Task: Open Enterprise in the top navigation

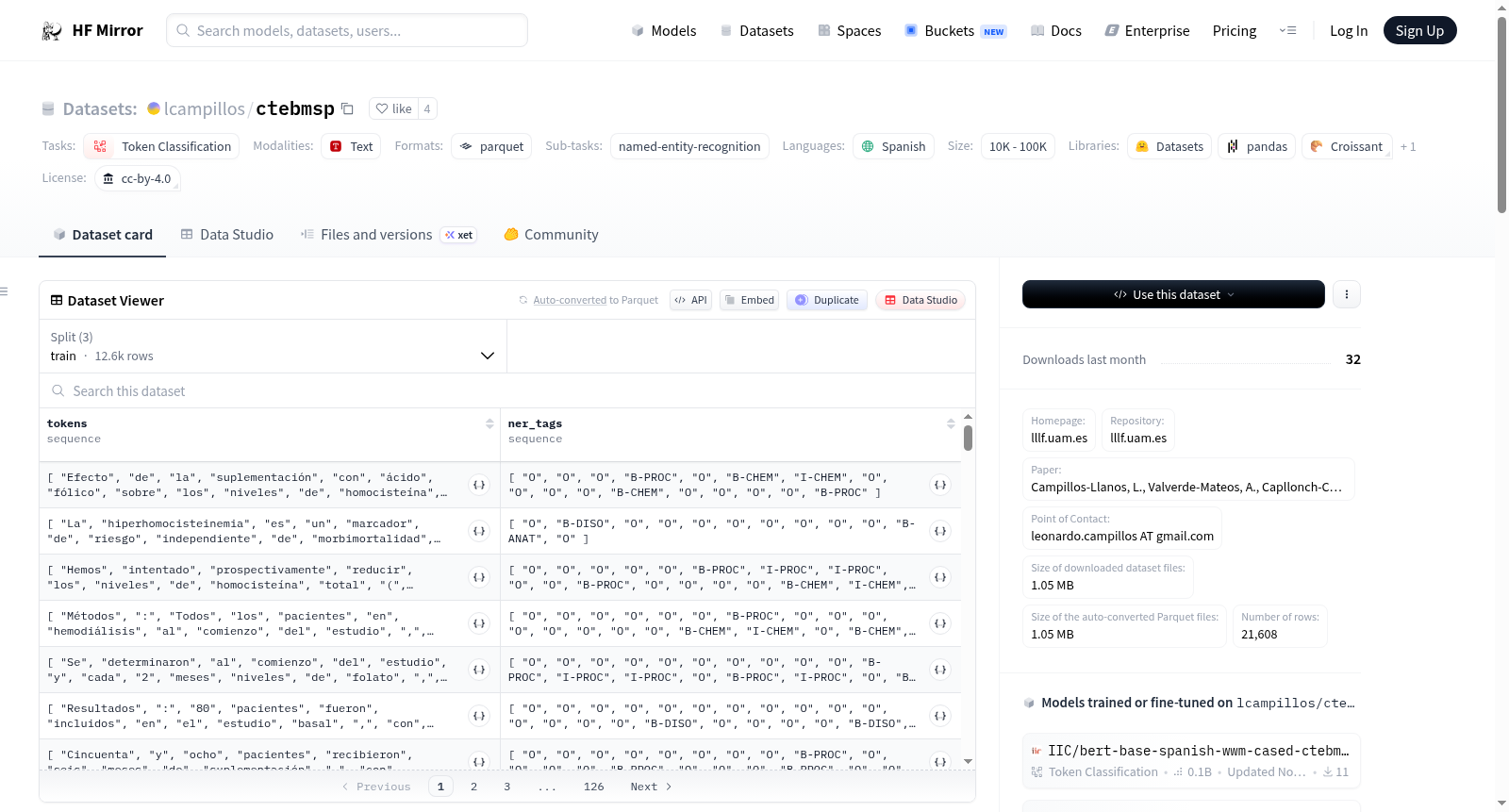Action: click(x=1147, y=31)
